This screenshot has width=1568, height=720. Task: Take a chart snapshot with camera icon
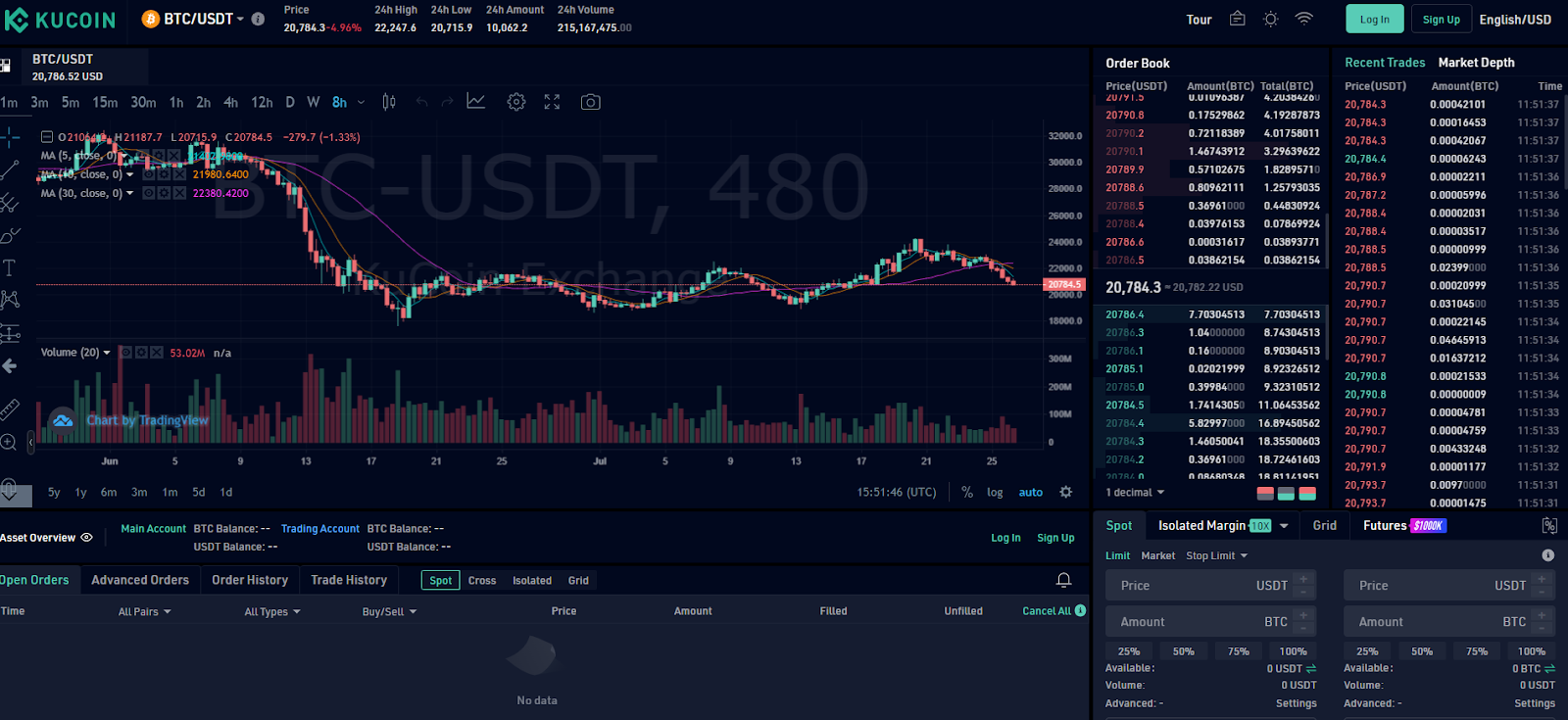click(590, 102)
